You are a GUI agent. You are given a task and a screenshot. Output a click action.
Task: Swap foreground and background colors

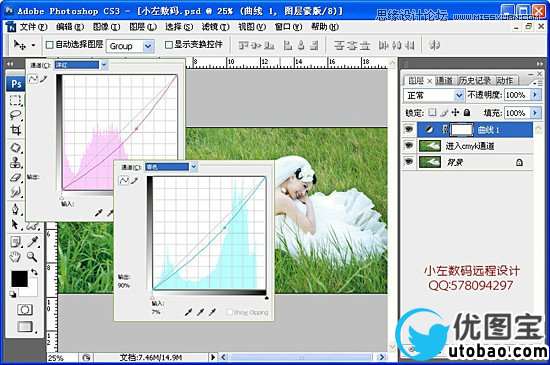point(34,272)
